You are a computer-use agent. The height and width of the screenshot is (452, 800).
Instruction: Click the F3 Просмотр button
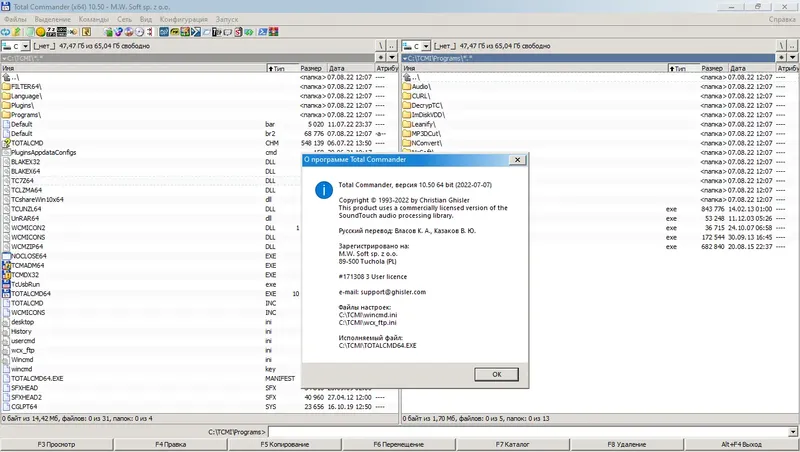pyautogui.click(x=57, y=444)
